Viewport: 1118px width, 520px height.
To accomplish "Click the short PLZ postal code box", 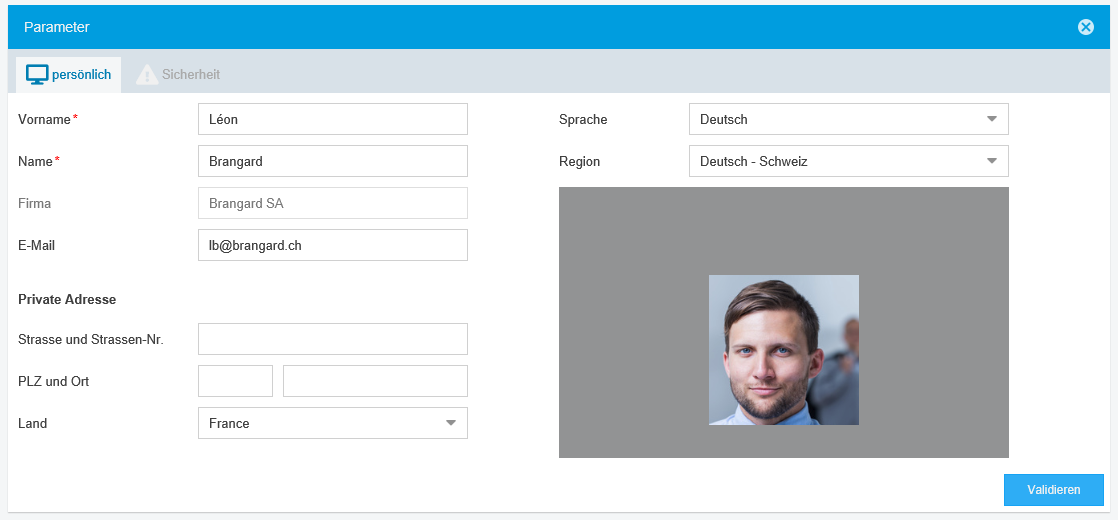I will (x=235, y=381).
